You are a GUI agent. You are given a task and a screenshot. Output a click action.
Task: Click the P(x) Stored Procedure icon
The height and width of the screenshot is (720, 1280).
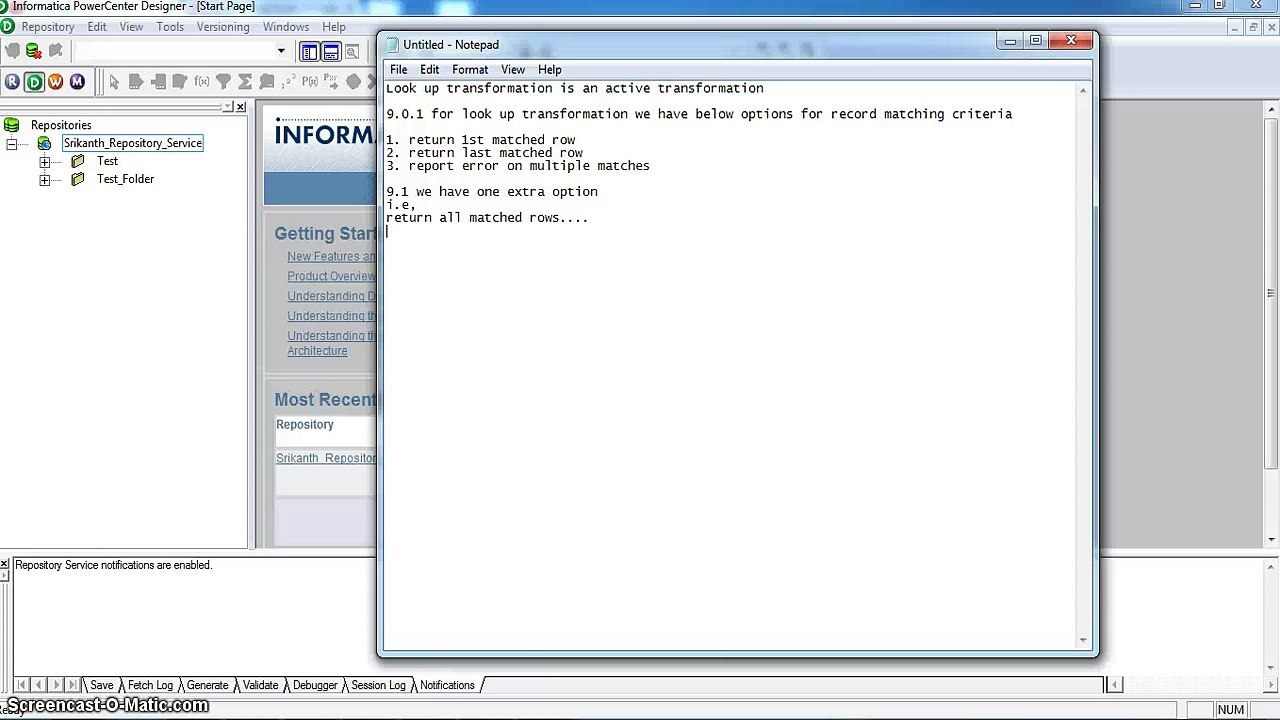(x=310, y=82)
